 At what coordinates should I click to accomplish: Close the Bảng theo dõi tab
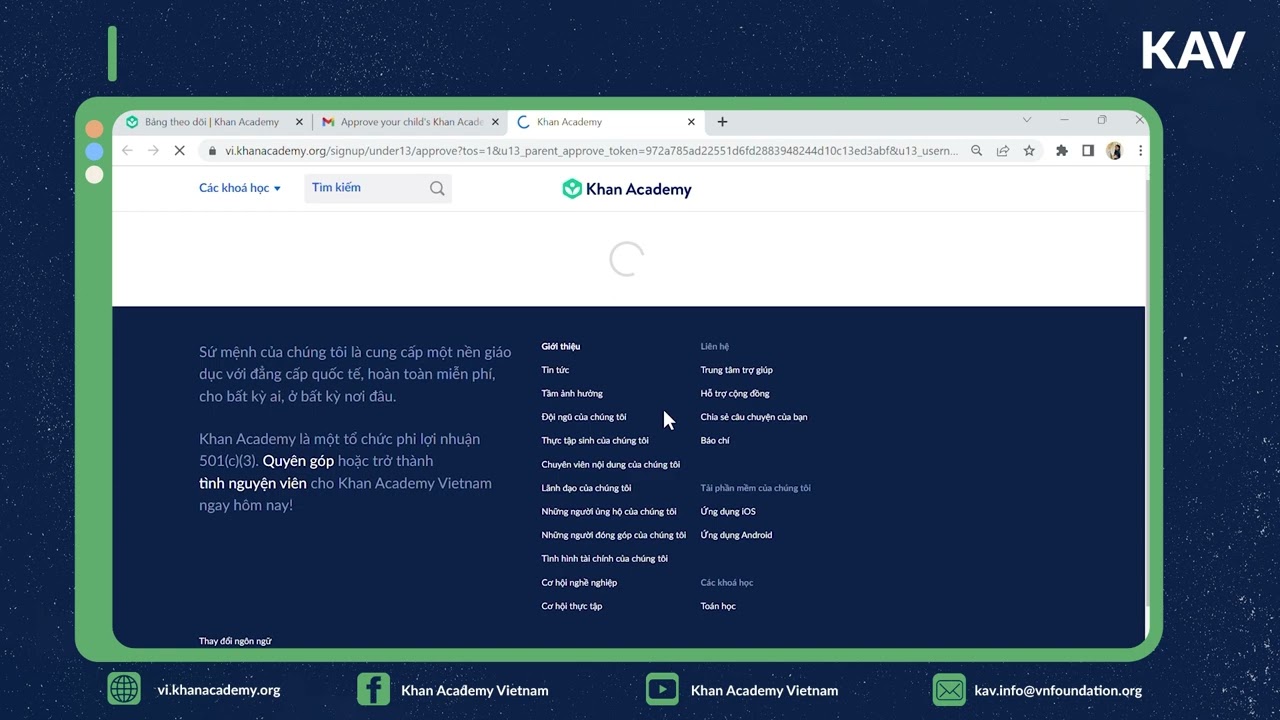click(299, 122)
